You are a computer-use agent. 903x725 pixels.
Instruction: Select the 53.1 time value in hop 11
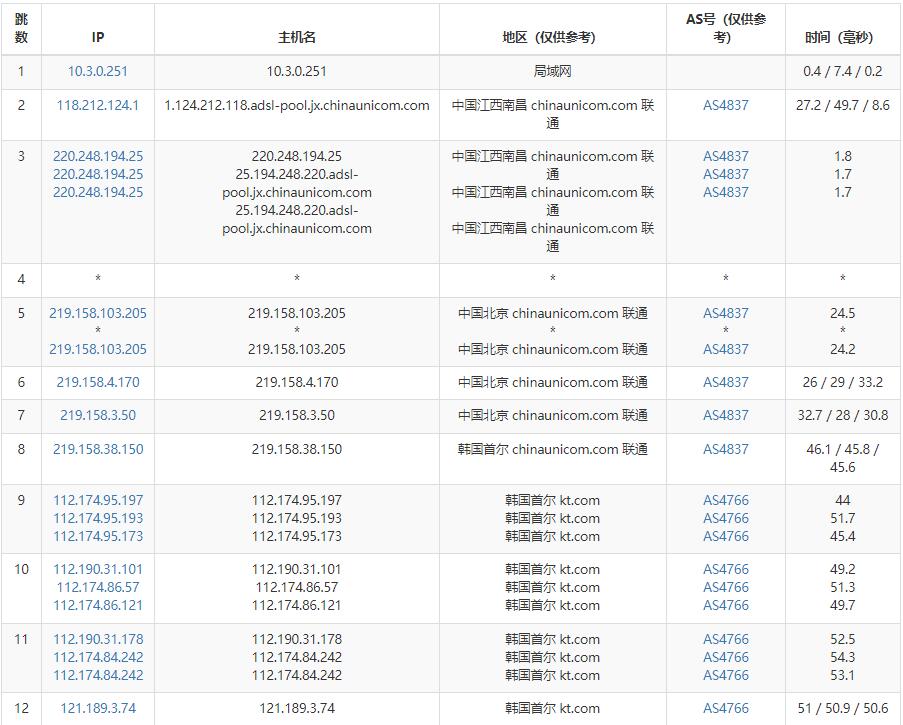click(x=843, y=675)
